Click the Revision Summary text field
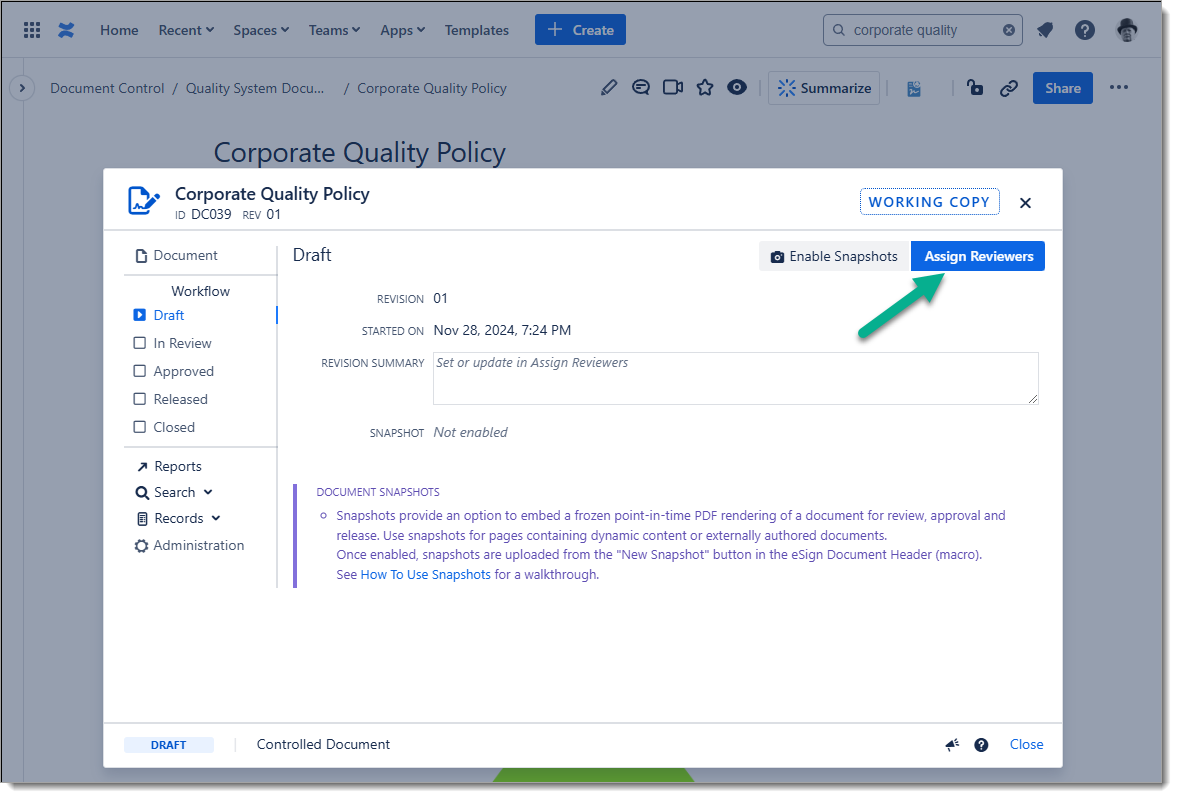Viewport: 1177px width, 798px height. tap(735, 378)
